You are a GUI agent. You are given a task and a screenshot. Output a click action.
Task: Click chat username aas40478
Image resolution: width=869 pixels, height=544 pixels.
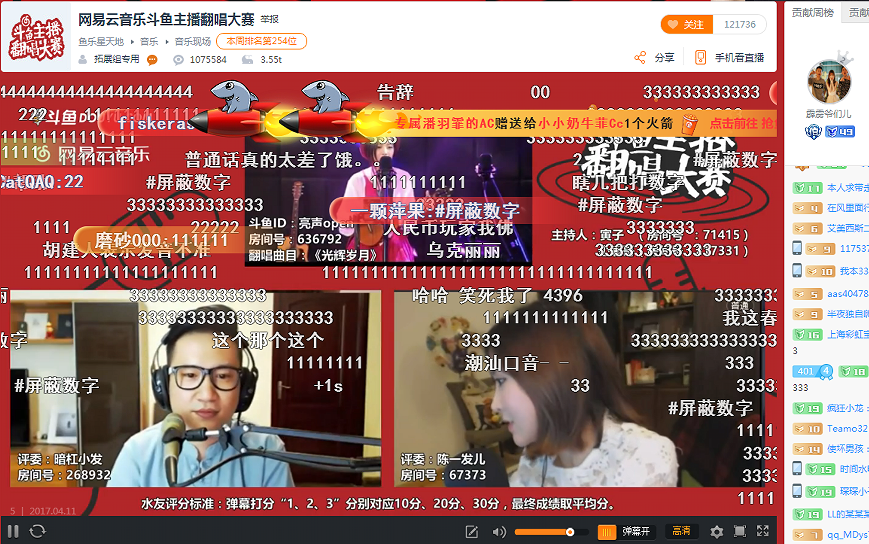[848, 294]
